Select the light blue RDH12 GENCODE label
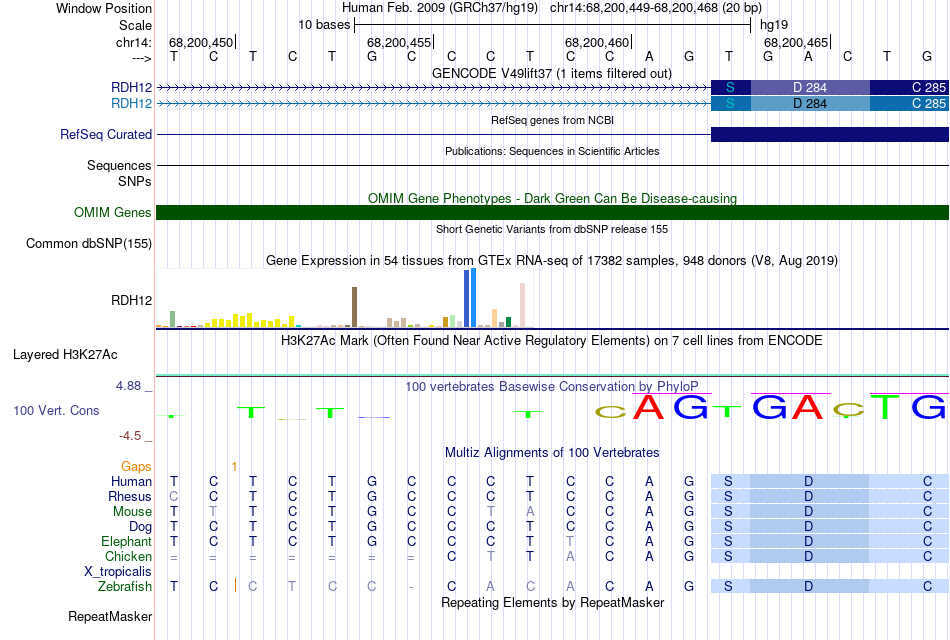The image size is (950, 640). (x=131, y=103)
